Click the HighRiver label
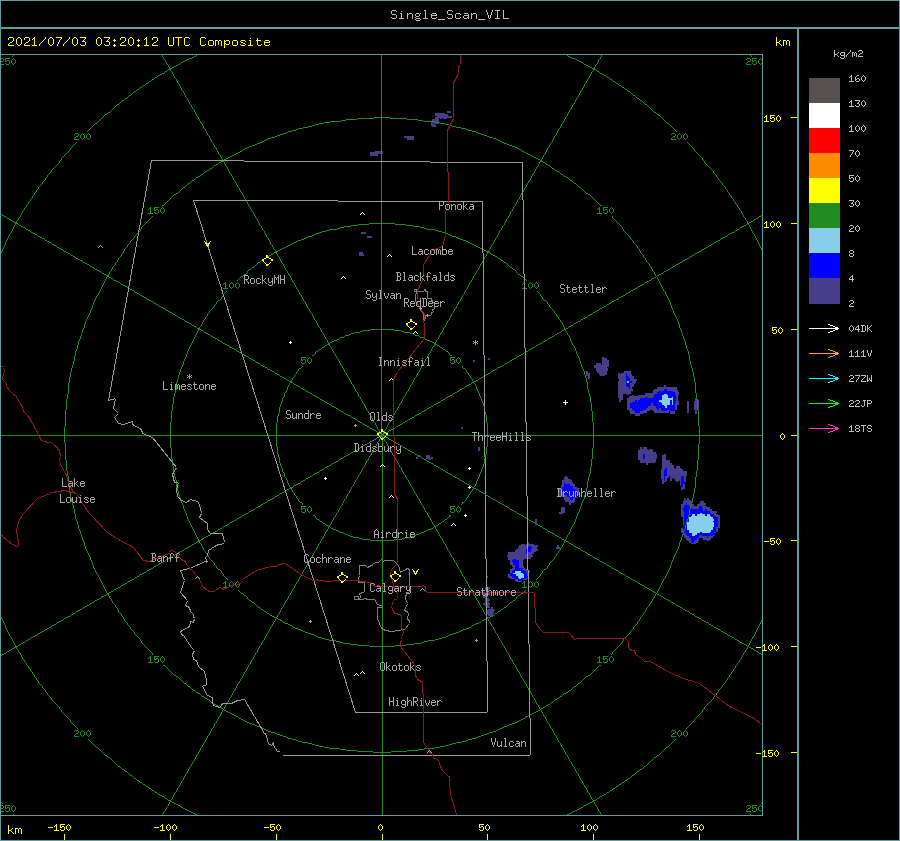The width and height of the screenshot is (900, 841). (415, 702)
